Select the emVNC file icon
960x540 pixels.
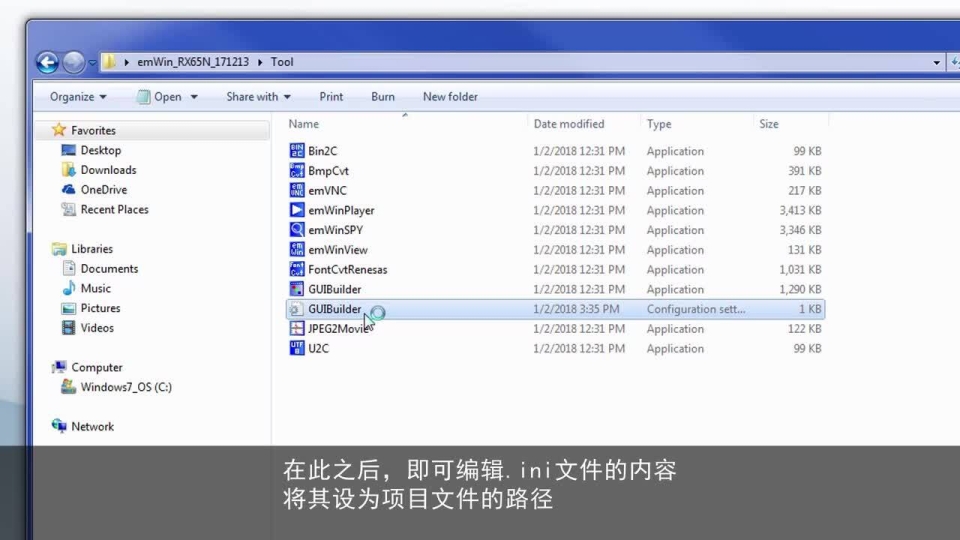(x=297, y=191)
